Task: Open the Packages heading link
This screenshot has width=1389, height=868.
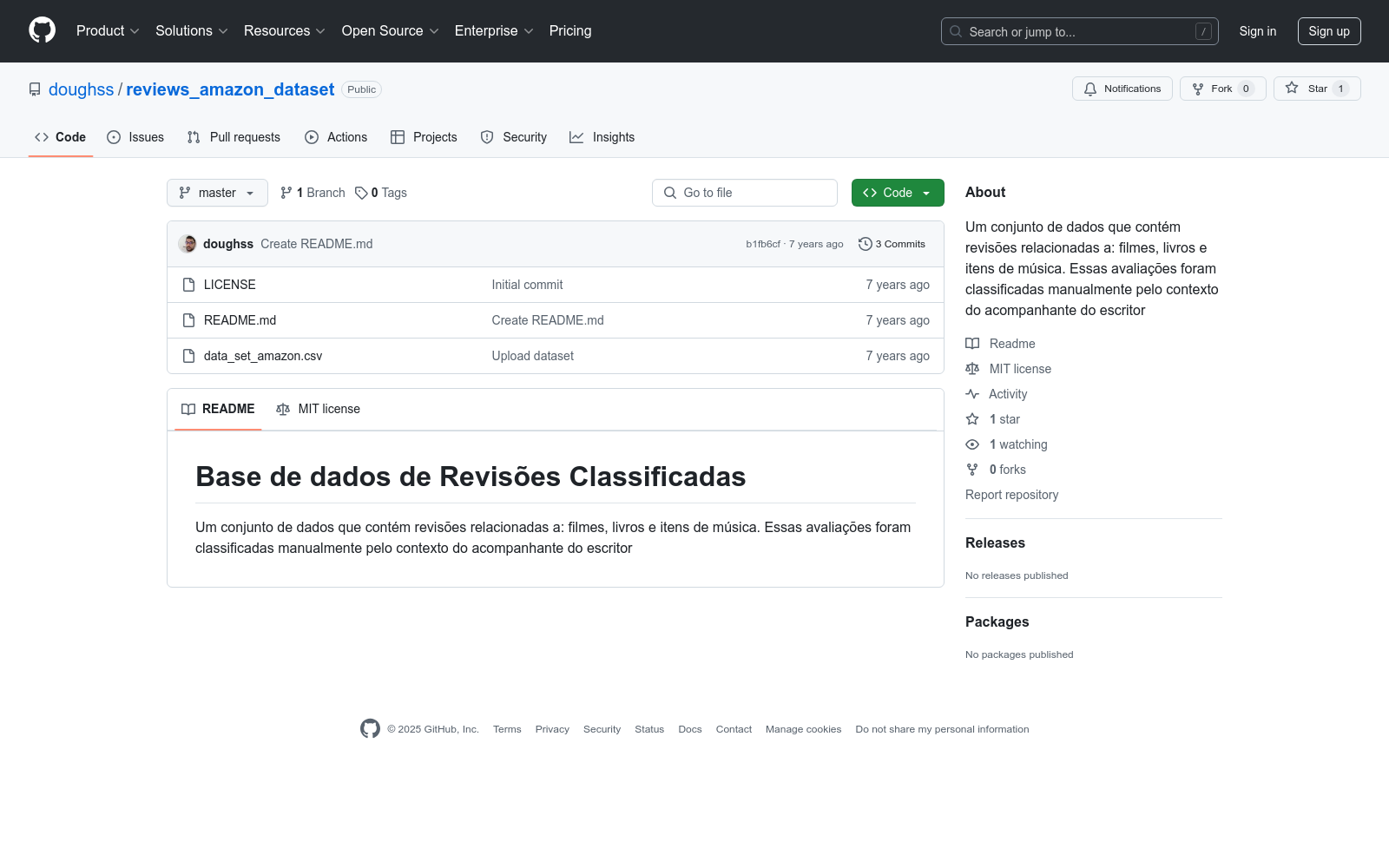Action: [x=997, y=622]
